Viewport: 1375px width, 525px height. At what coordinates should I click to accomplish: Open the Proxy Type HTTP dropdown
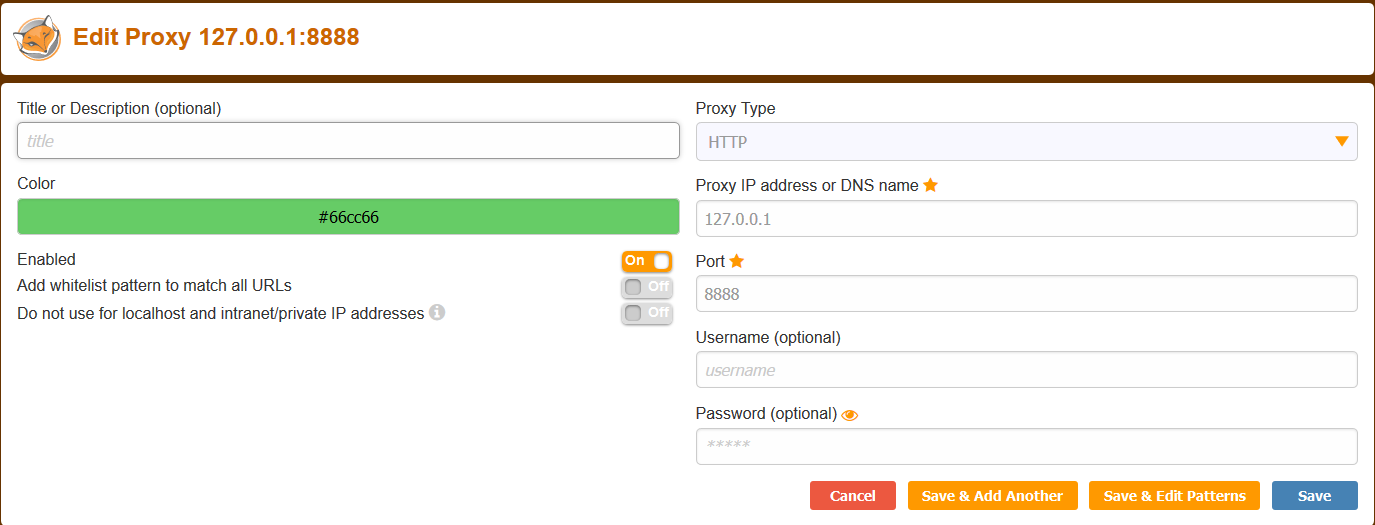(1026, 142)
